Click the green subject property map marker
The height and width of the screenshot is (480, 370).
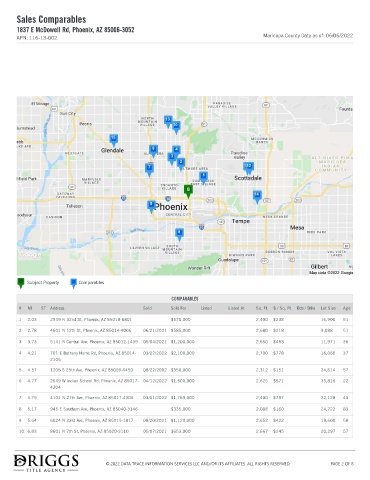(188, 191)
